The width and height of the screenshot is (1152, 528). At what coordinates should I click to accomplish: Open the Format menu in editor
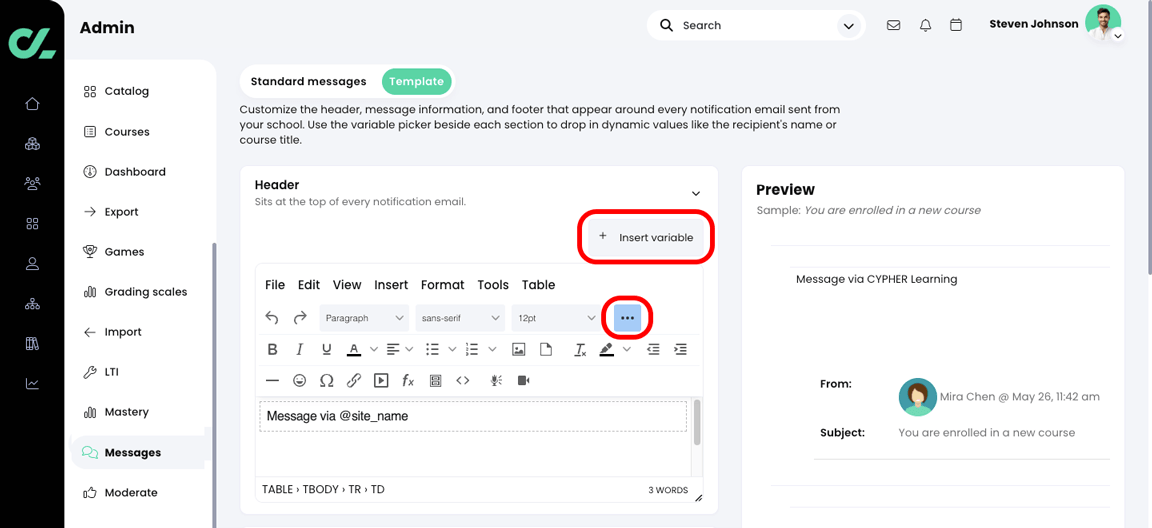[442, 285]
